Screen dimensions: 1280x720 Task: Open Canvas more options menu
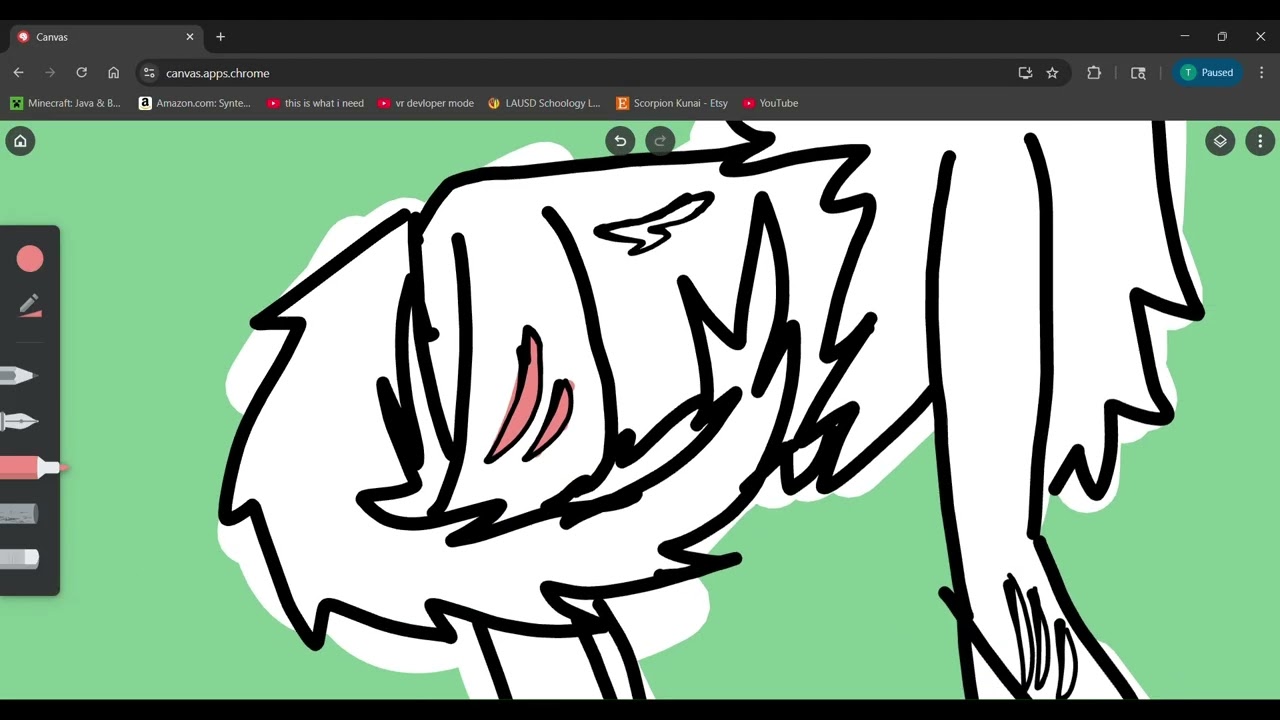pyautogui.click(x=1260, y=141)
